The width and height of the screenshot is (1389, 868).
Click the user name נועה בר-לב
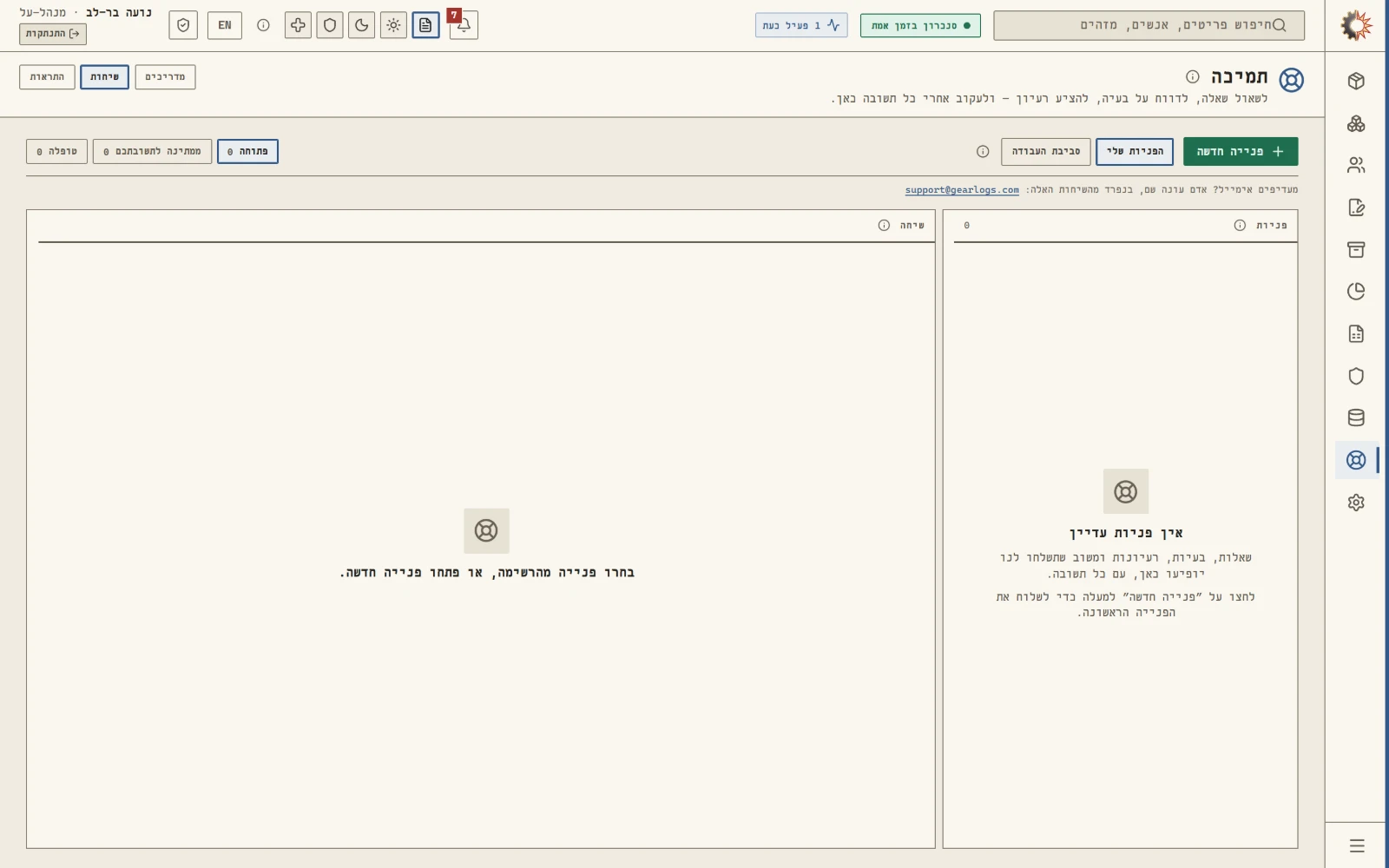[119, 12]
